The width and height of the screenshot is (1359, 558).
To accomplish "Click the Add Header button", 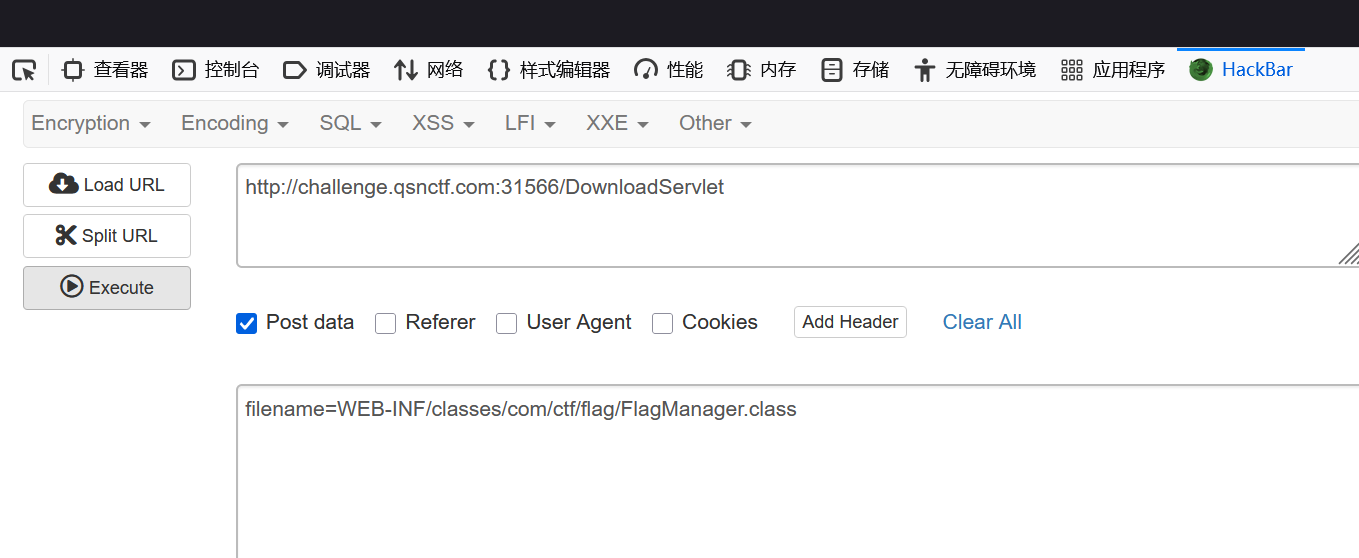I will 850,322.
